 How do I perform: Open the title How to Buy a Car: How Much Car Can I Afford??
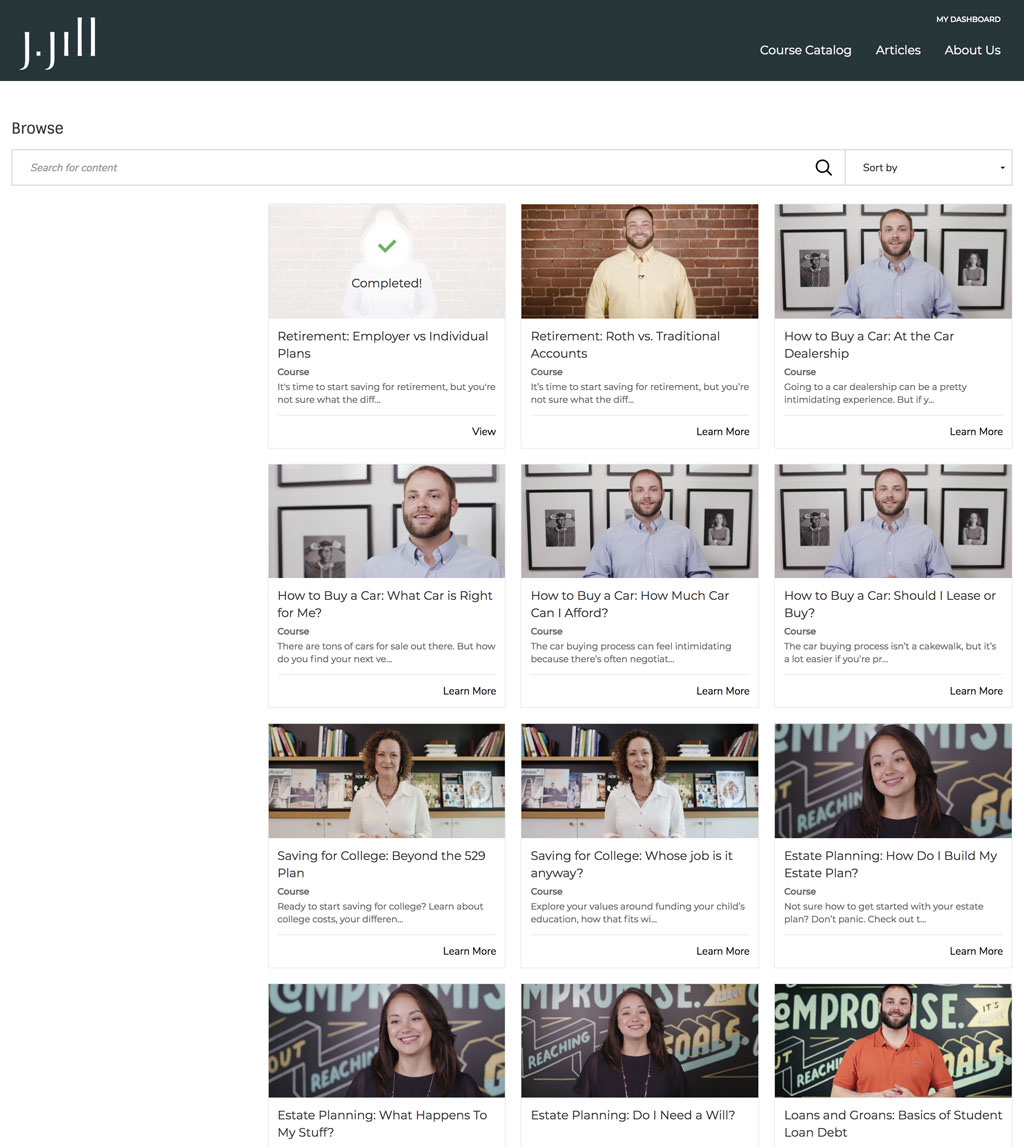click(x=630, y=604)
